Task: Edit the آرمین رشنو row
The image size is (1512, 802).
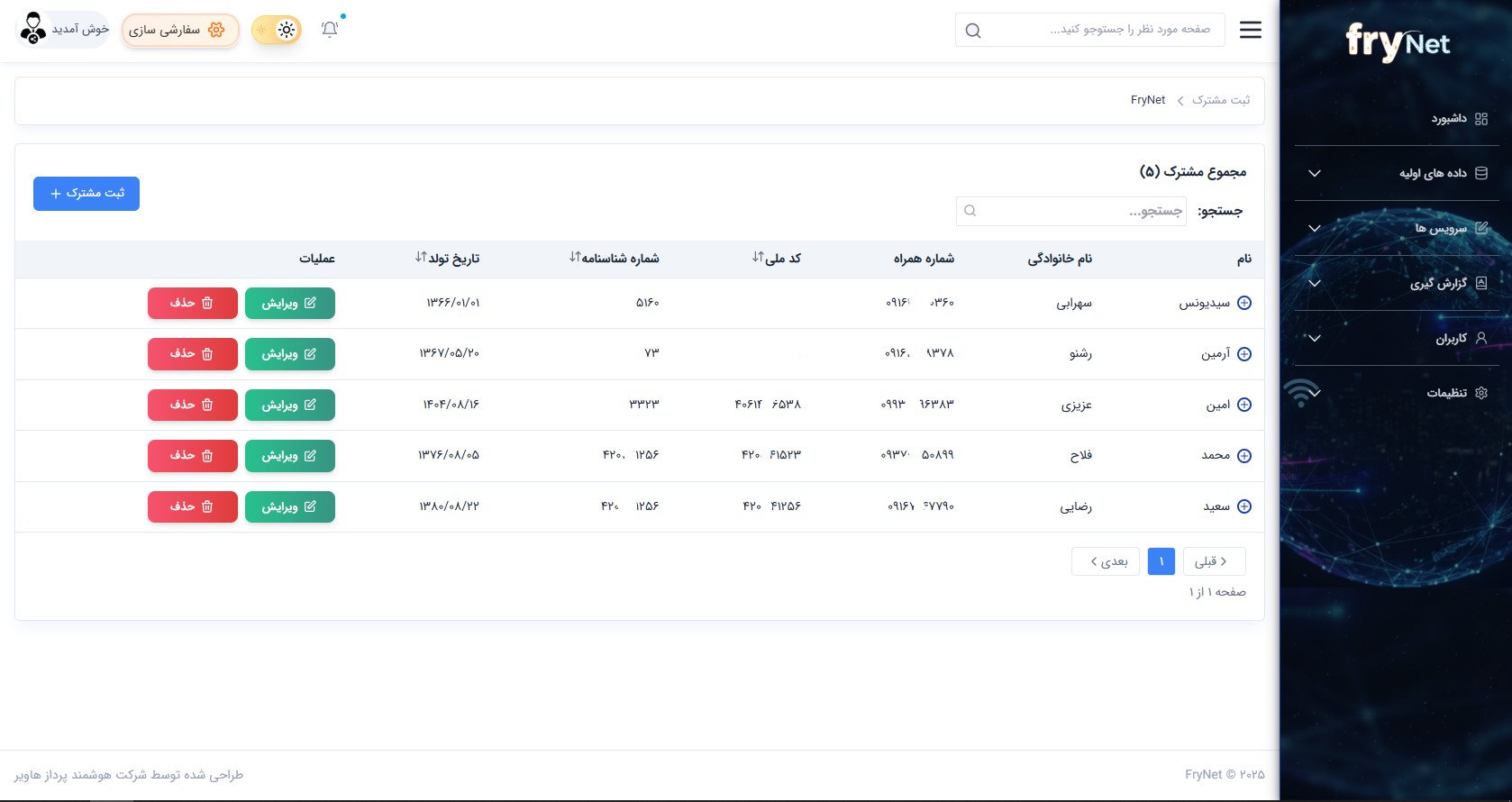Action: coord(290,354)
